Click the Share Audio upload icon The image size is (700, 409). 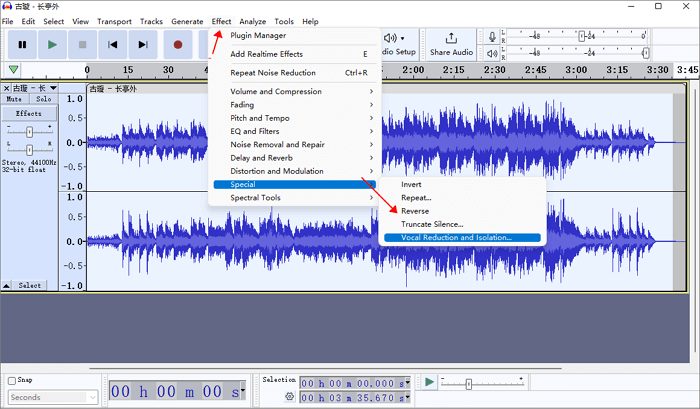click(x=451, y=38)
